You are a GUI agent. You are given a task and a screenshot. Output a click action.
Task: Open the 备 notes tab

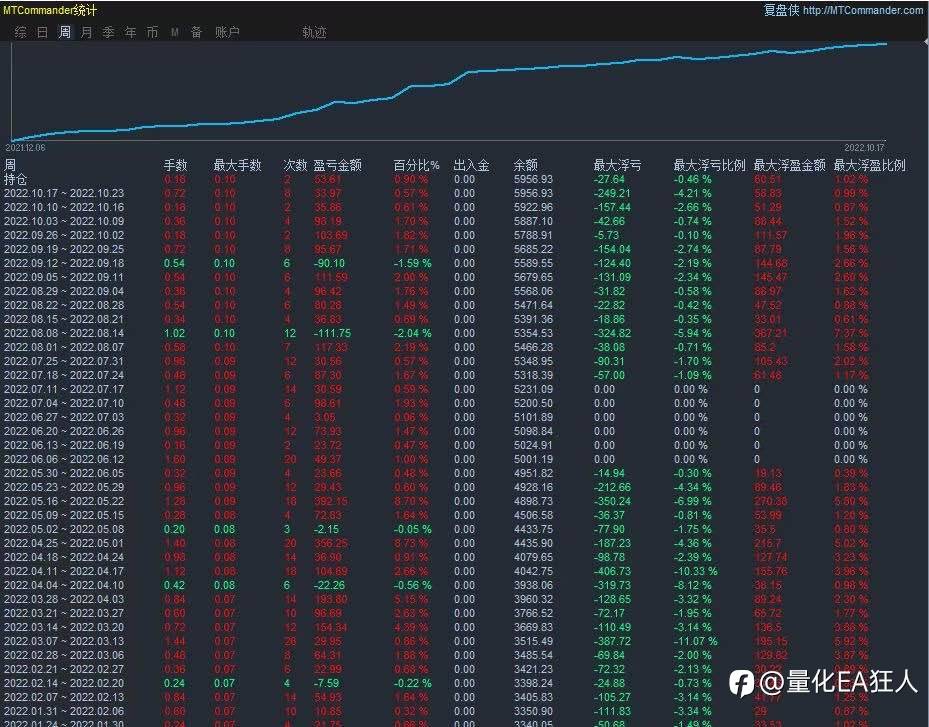tap(196, 32)
